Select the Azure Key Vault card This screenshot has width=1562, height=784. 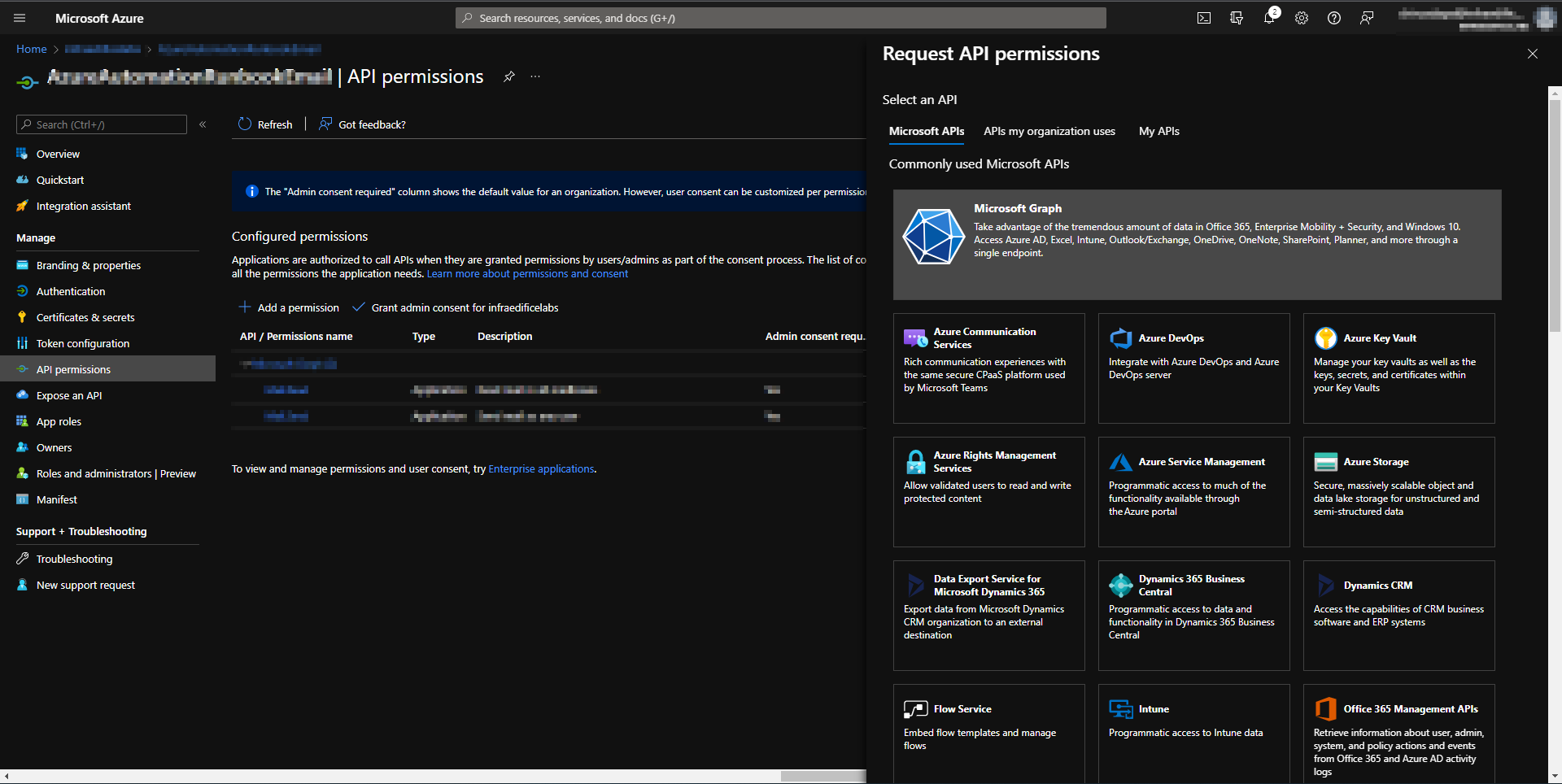click(1399, 368)
